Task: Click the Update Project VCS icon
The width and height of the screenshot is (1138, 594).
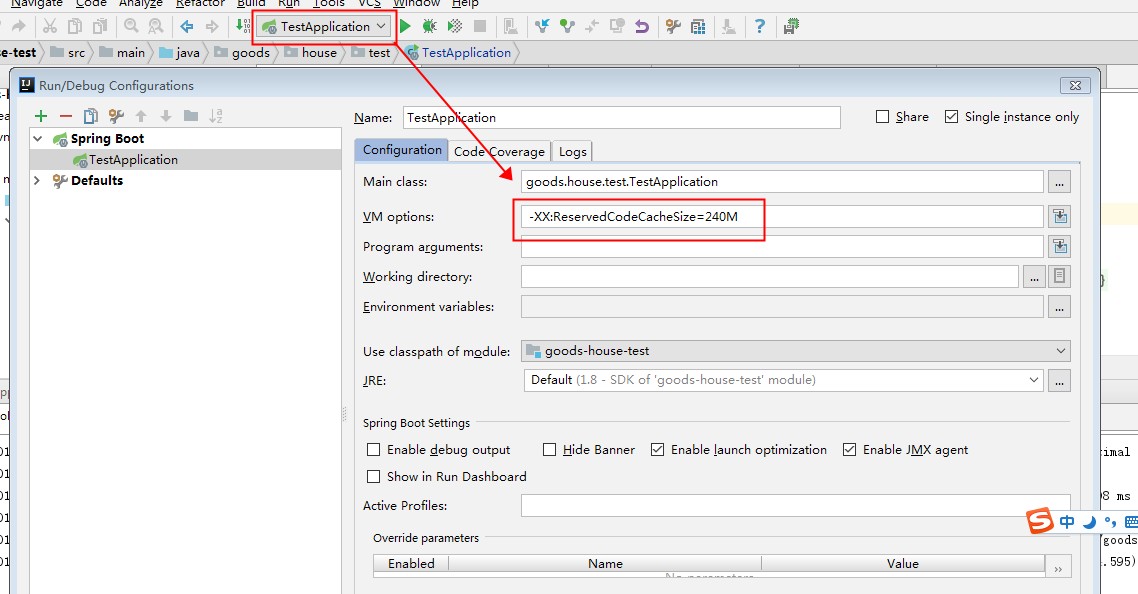Action: click(541, 27)
